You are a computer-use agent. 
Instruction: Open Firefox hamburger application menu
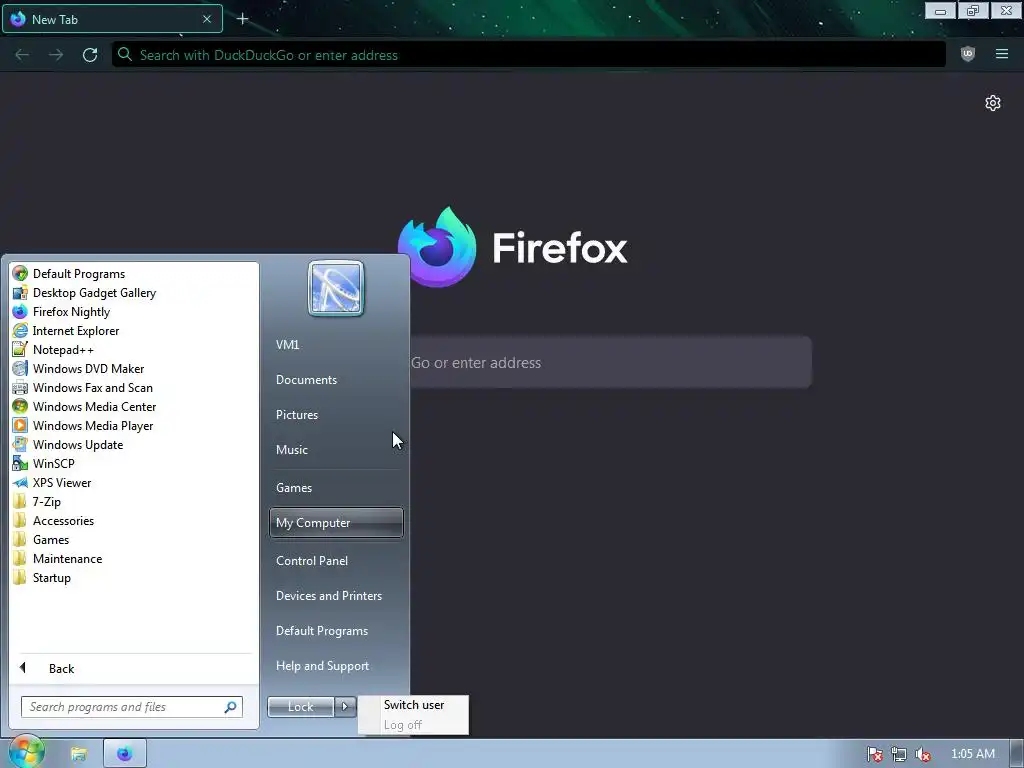pos(1002,54)
